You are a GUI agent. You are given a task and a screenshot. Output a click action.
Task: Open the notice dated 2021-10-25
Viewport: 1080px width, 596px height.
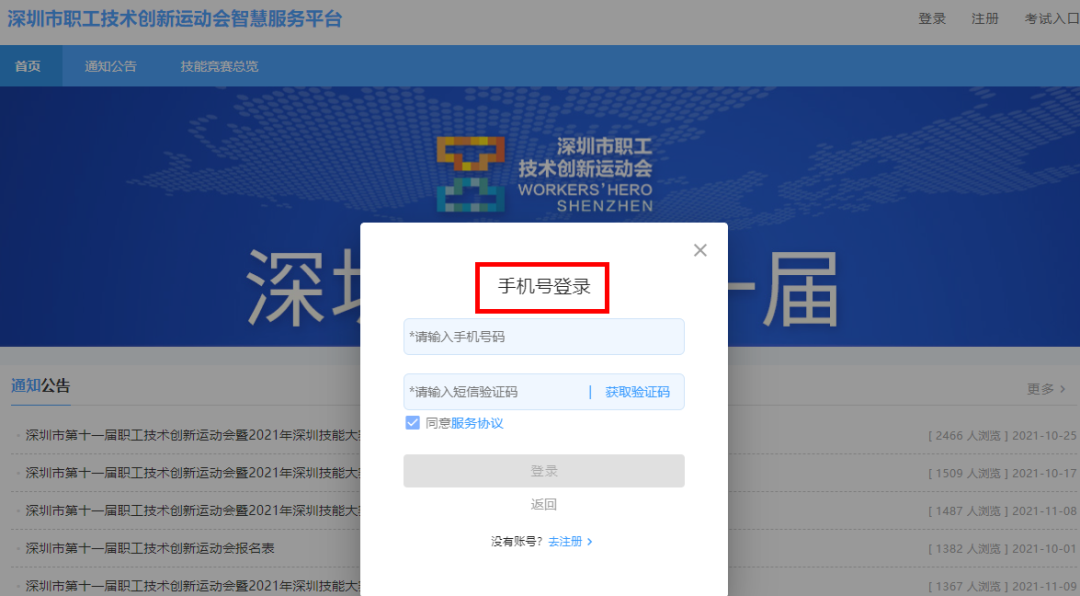tap(193, 435)
